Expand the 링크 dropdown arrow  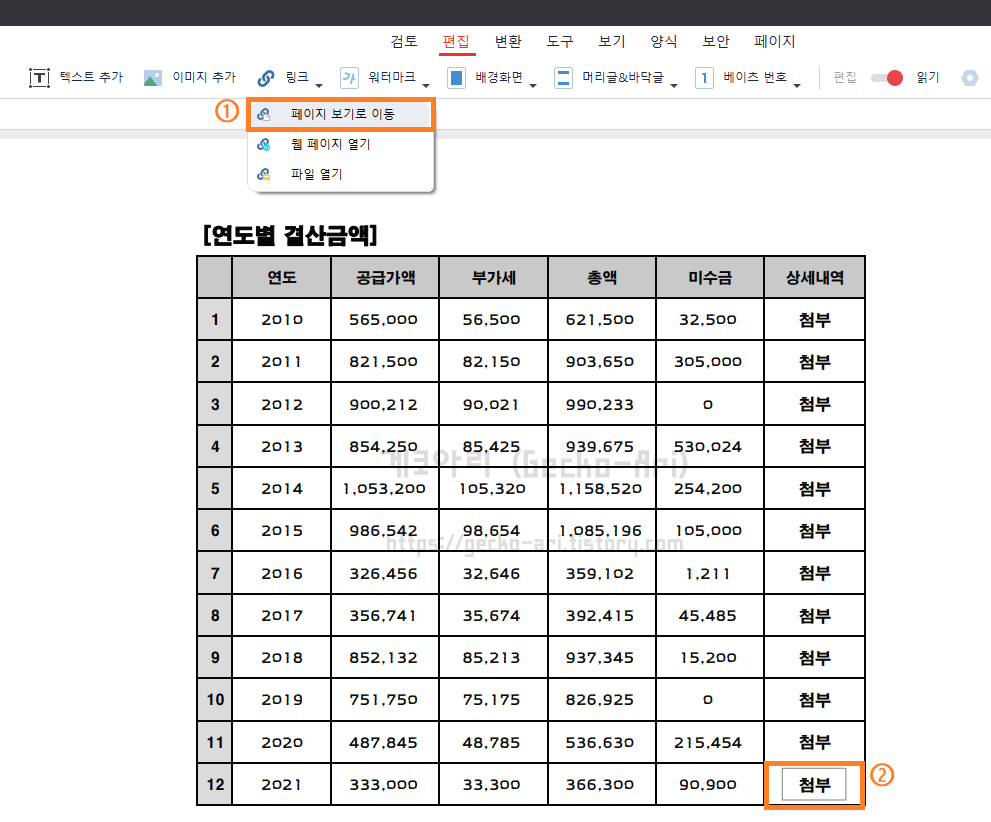tap(319, 85)
